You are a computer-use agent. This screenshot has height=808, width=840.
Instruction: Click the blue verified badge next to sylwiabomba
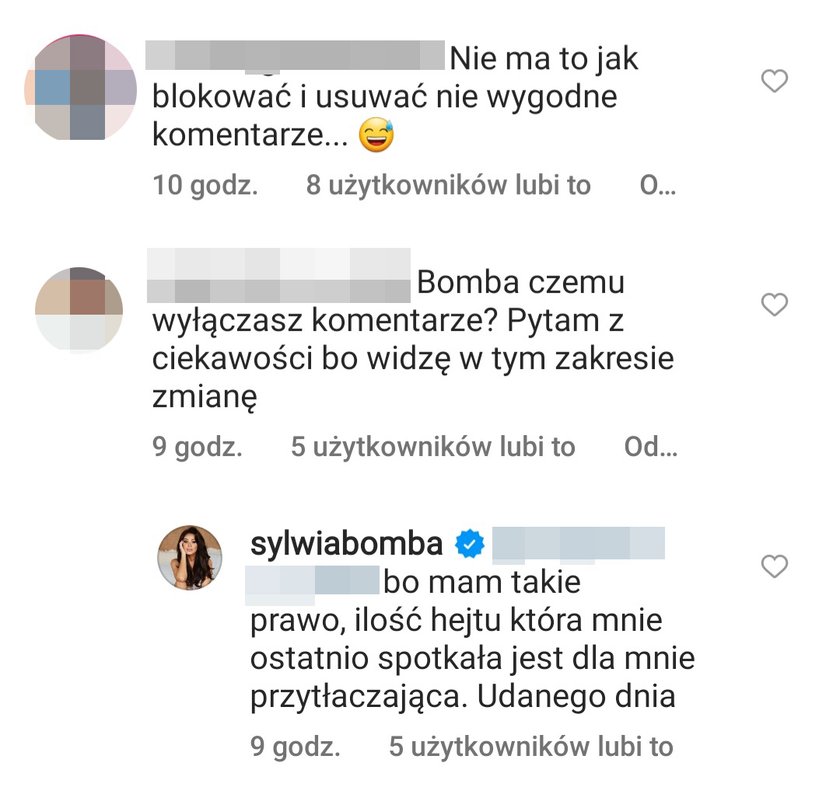pyautogui.click(x=470, y=544)
